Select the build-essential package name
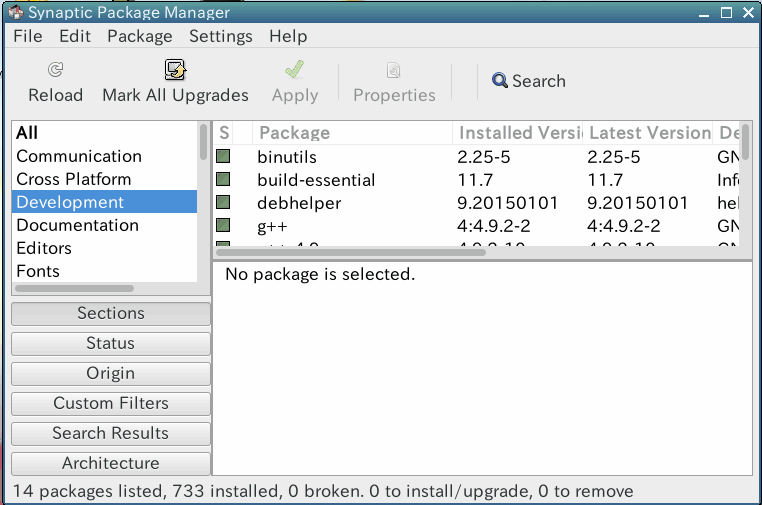This screenshot has width=762, height=505. (x=316, y=180)
